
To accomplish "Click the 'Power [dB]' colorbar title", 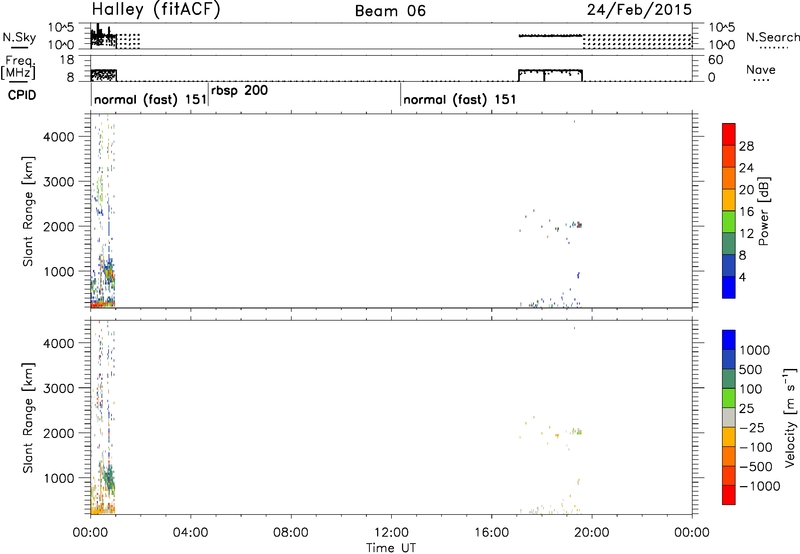I will 763,211.
